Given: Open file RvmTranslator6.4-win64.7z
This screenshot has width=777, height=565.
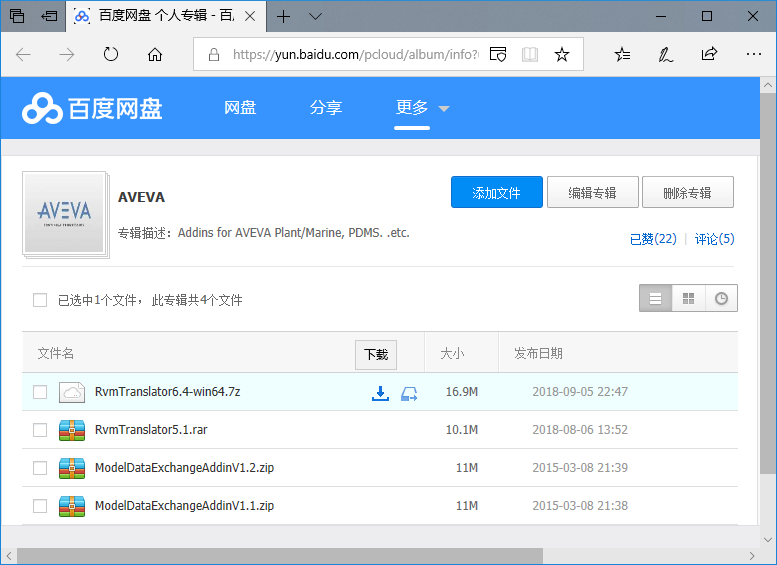Looking at the screenshot, I should (167, 392).
